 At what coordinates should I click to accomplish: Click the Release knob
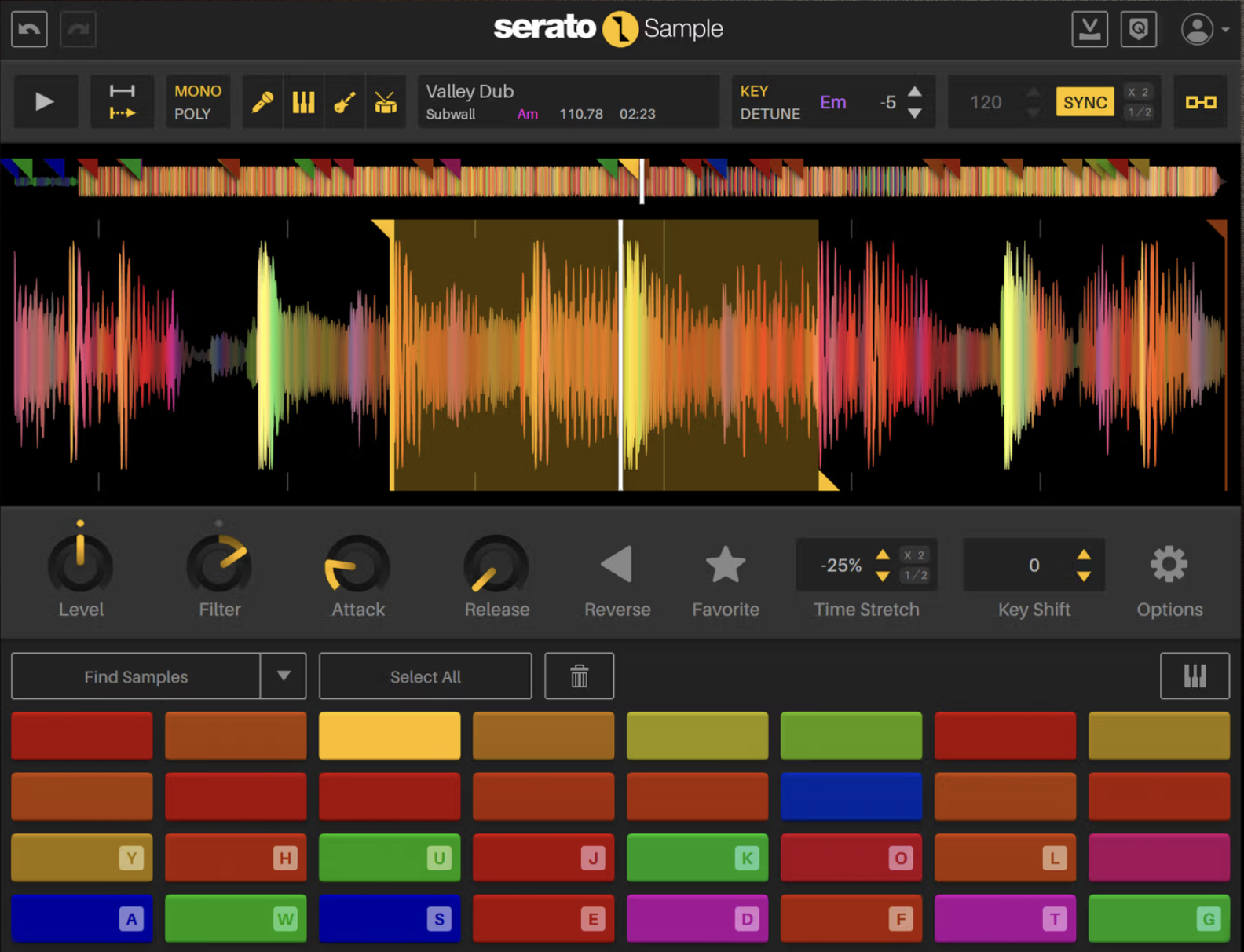pyautogui.click(x=496, y=566)
